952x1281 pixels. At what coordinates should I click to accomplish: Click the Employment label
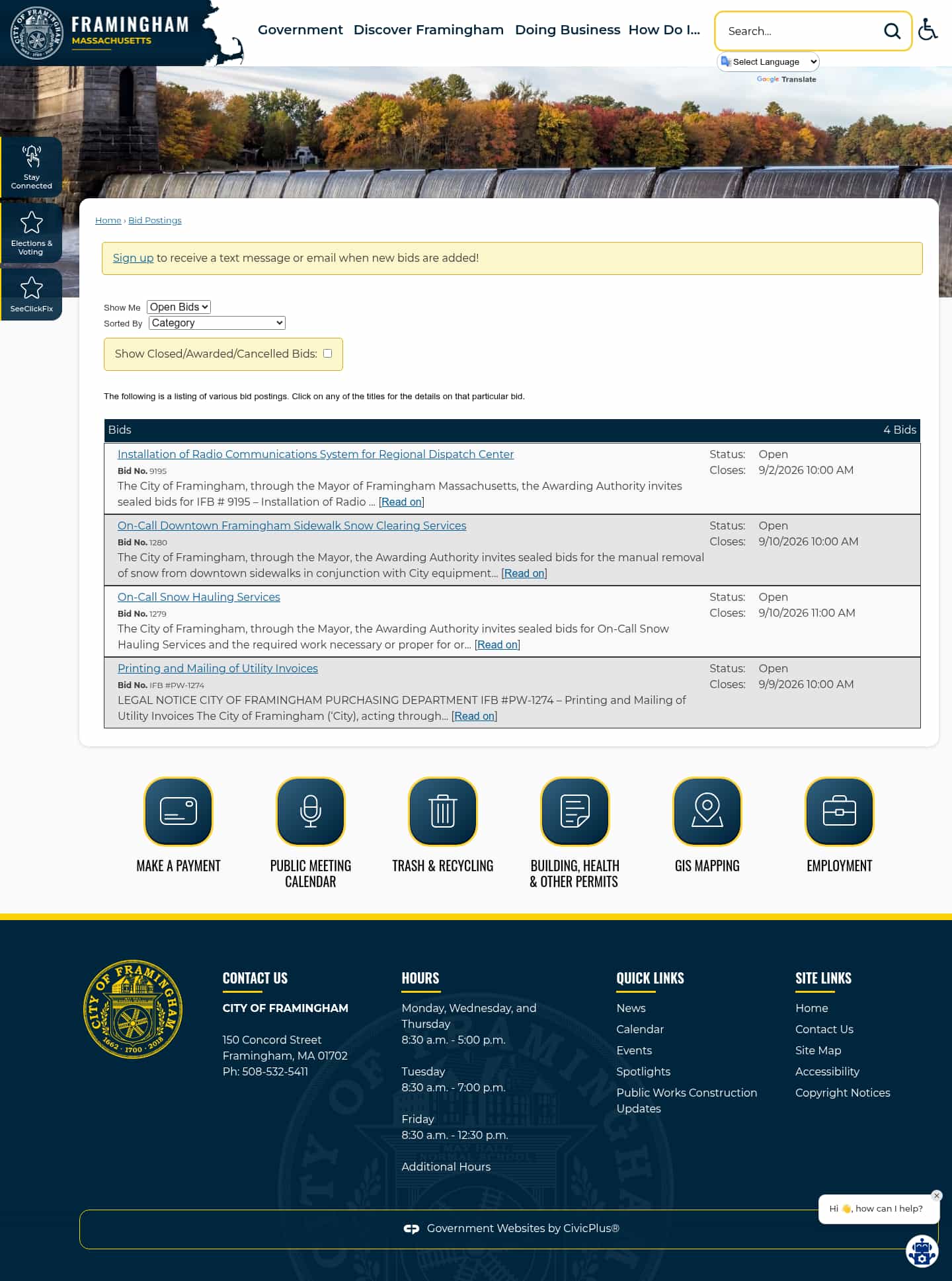click(x=840, y=866)
